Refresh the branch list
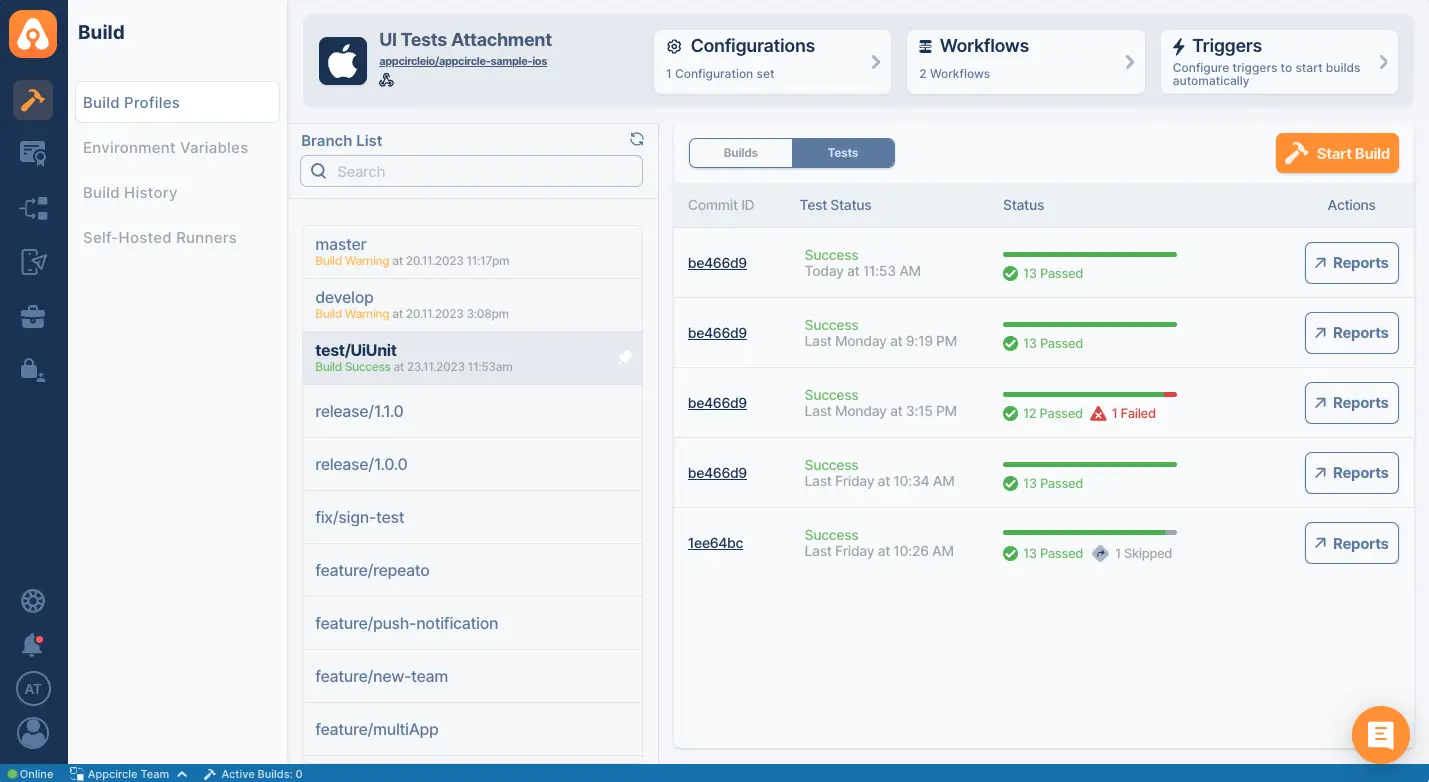This screenshot has height=782, width=1429. coord(637,139)
